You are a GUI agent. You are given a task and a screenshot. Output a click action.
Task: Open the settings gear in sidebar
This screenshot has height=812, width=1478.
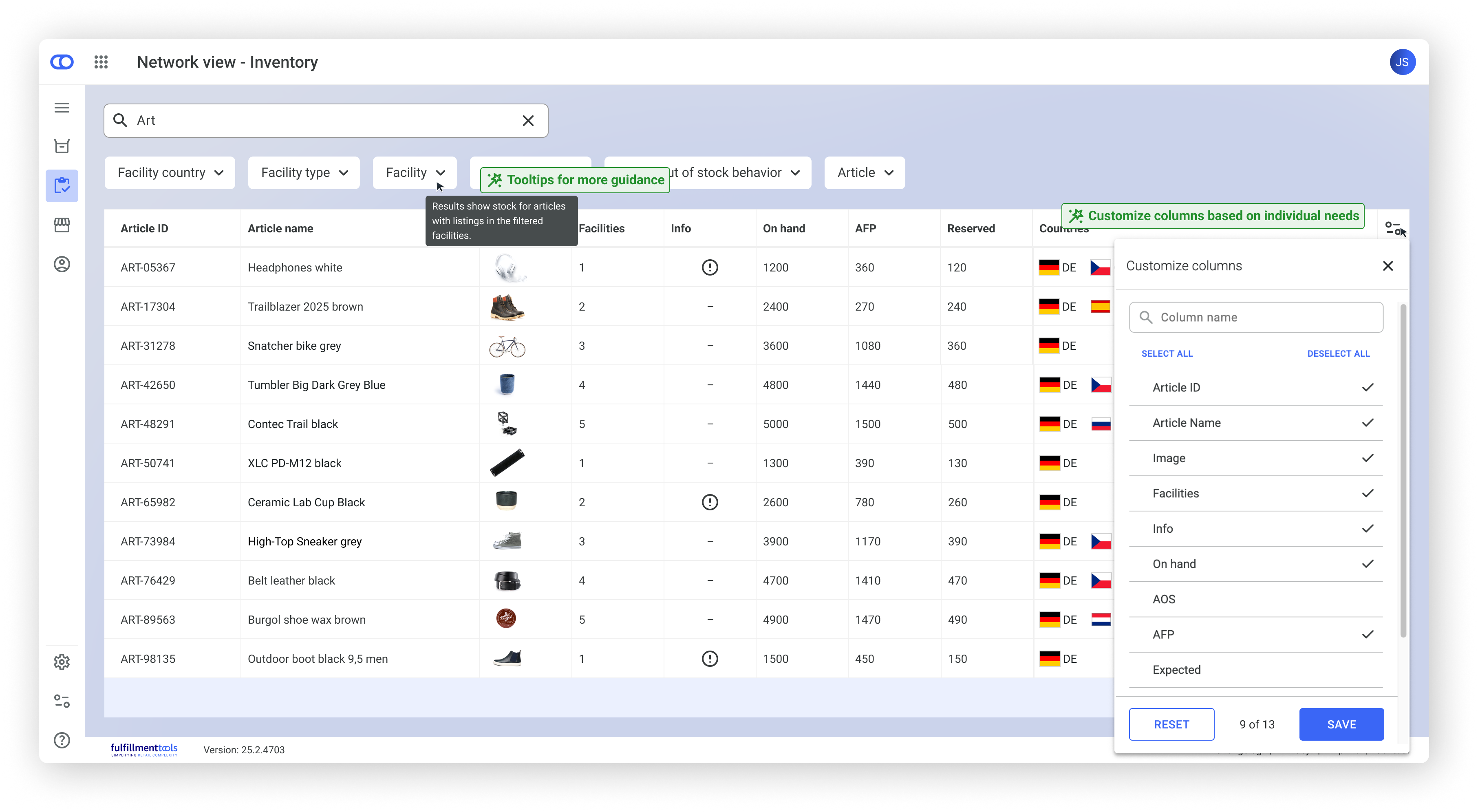click(62, 662)
